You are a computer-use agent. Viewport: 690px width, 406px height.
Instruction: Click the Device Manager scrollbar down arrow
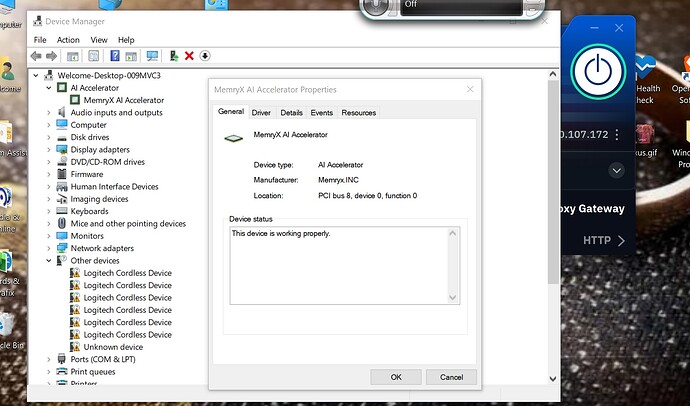pyautogui.click(x=553, y=378)
